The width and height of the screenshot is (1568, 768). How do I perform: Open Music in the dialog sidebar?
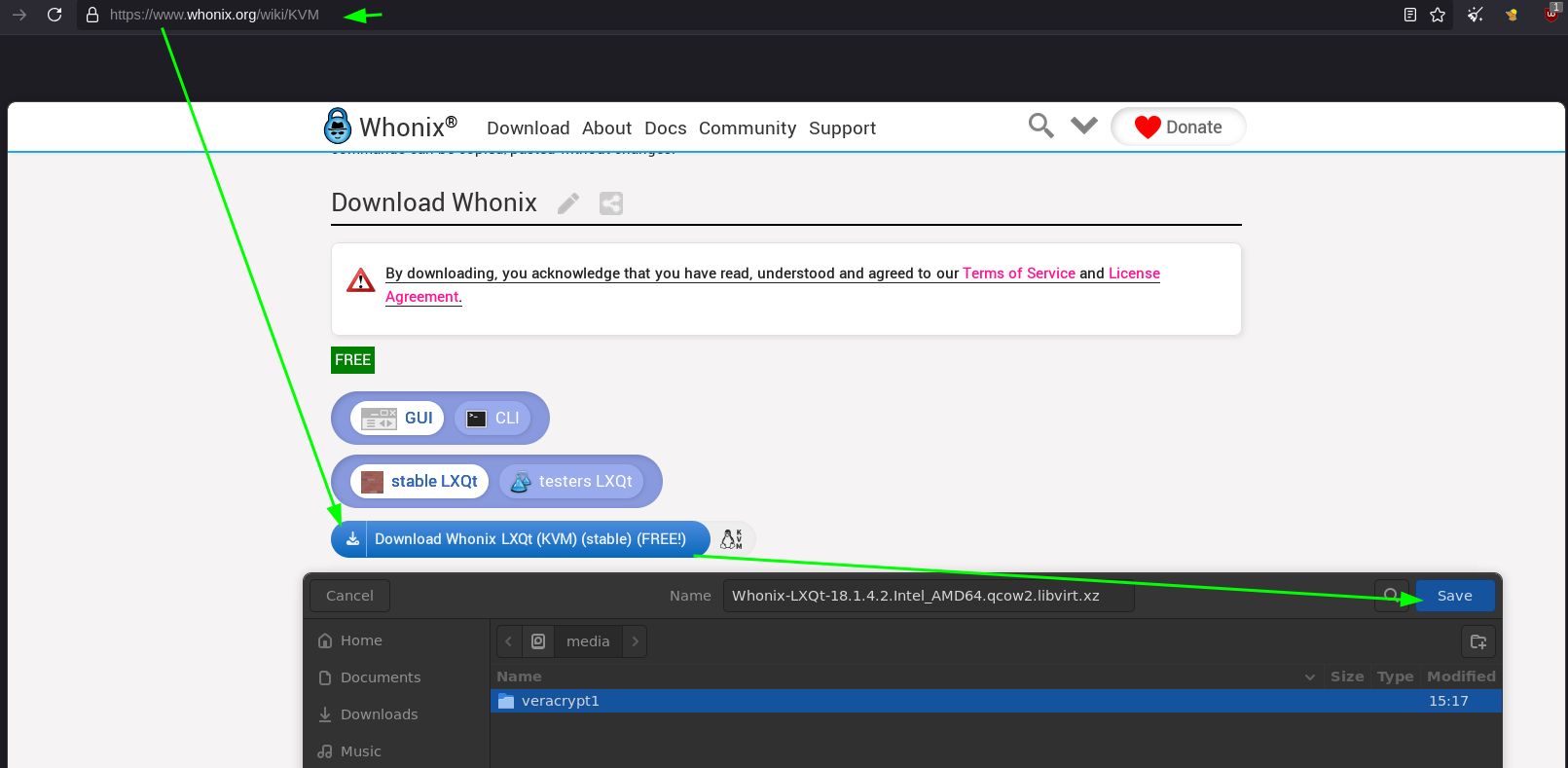tap(397, 751)
